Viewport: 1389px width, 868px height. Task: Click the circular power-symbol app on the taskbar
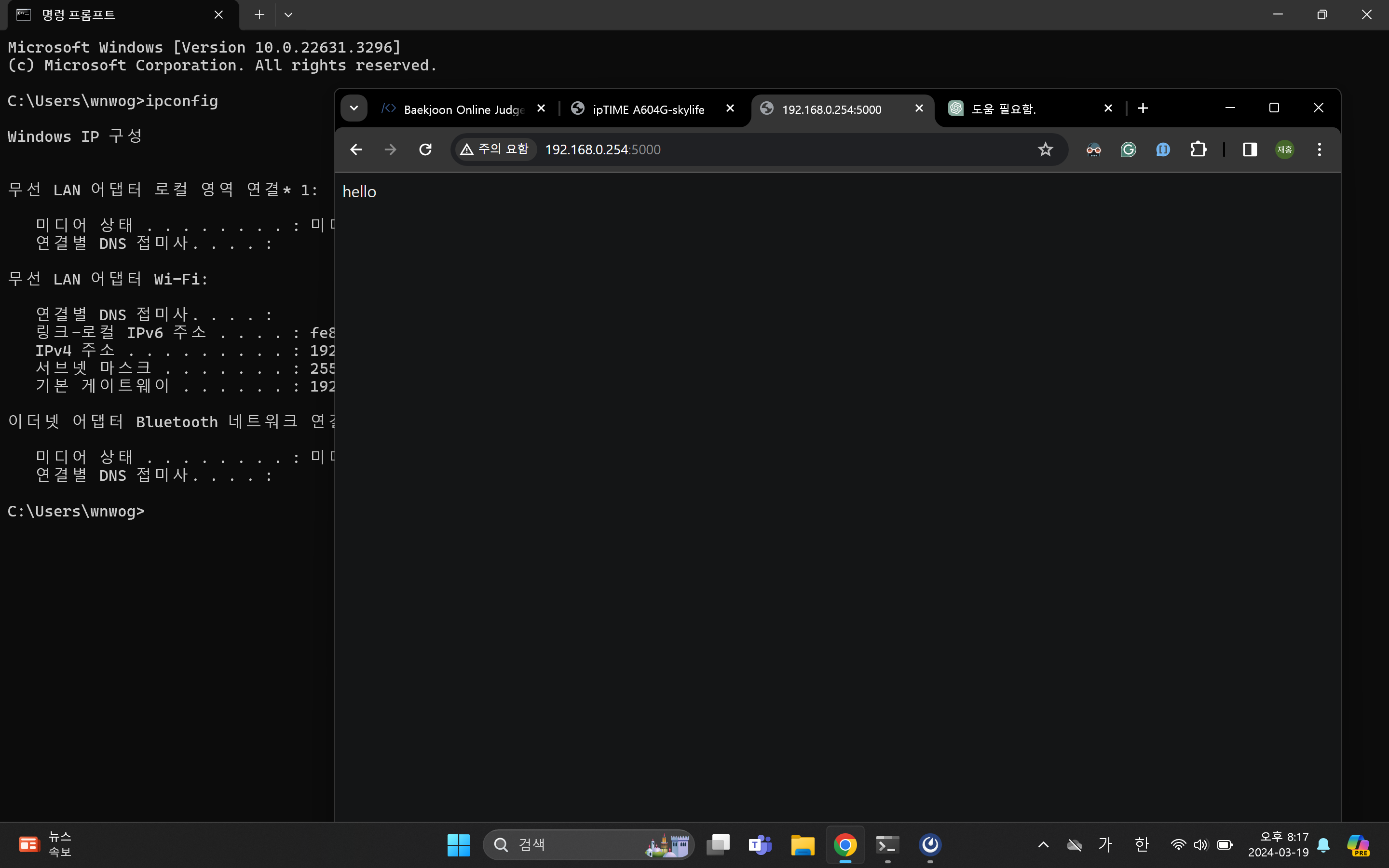pyautogui.click(x=930, y=845)
